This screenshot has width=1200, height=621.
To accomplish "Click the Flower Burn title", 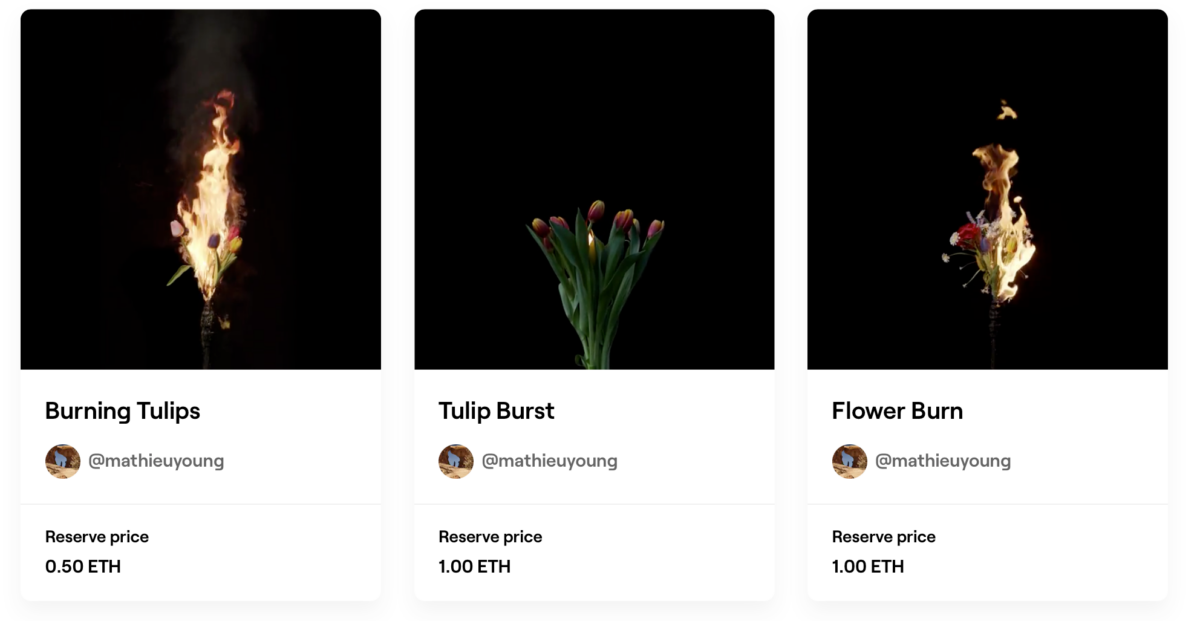I will tap(897, 411).
